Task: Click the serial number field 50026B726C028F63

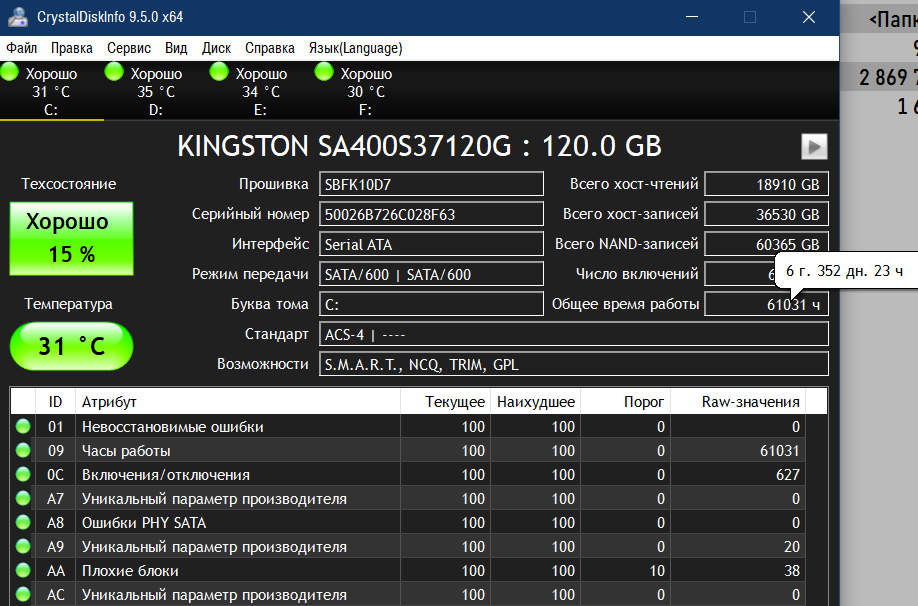Action: click(x=431, y=214)
